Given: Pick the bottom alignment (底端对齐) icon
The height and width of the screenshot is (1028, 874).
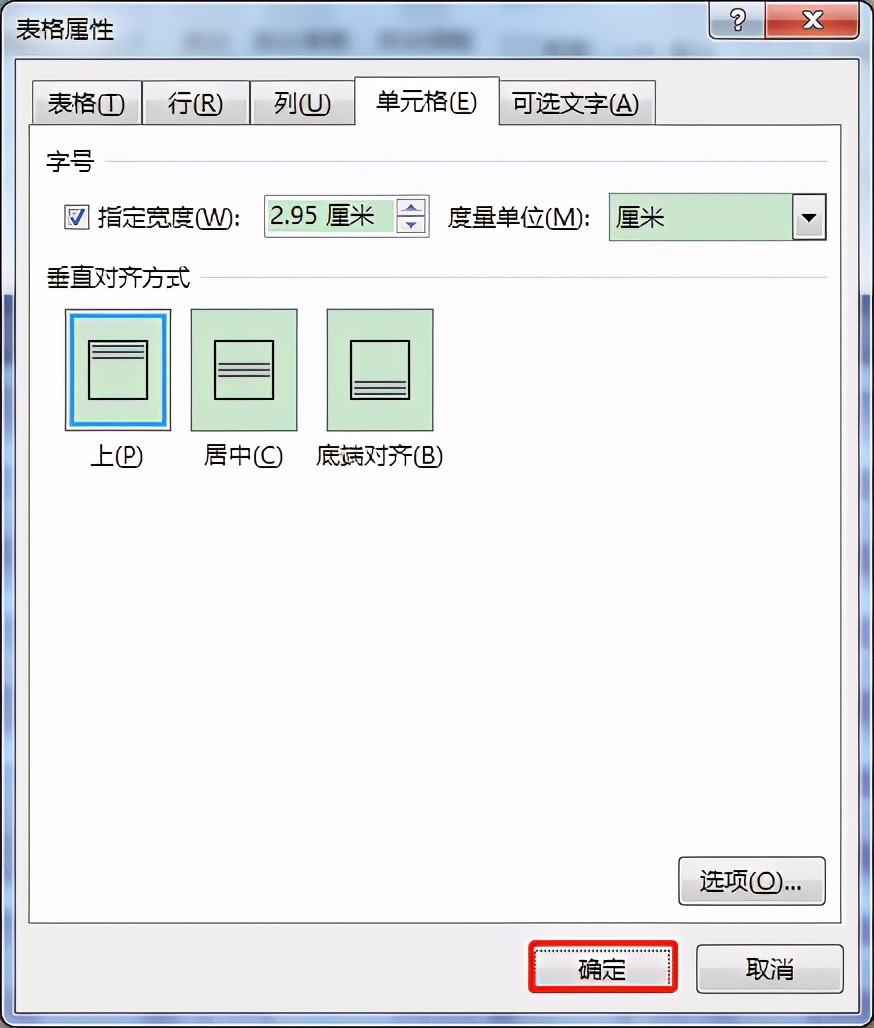Looking at the screenshot, I should coord(380,370).
